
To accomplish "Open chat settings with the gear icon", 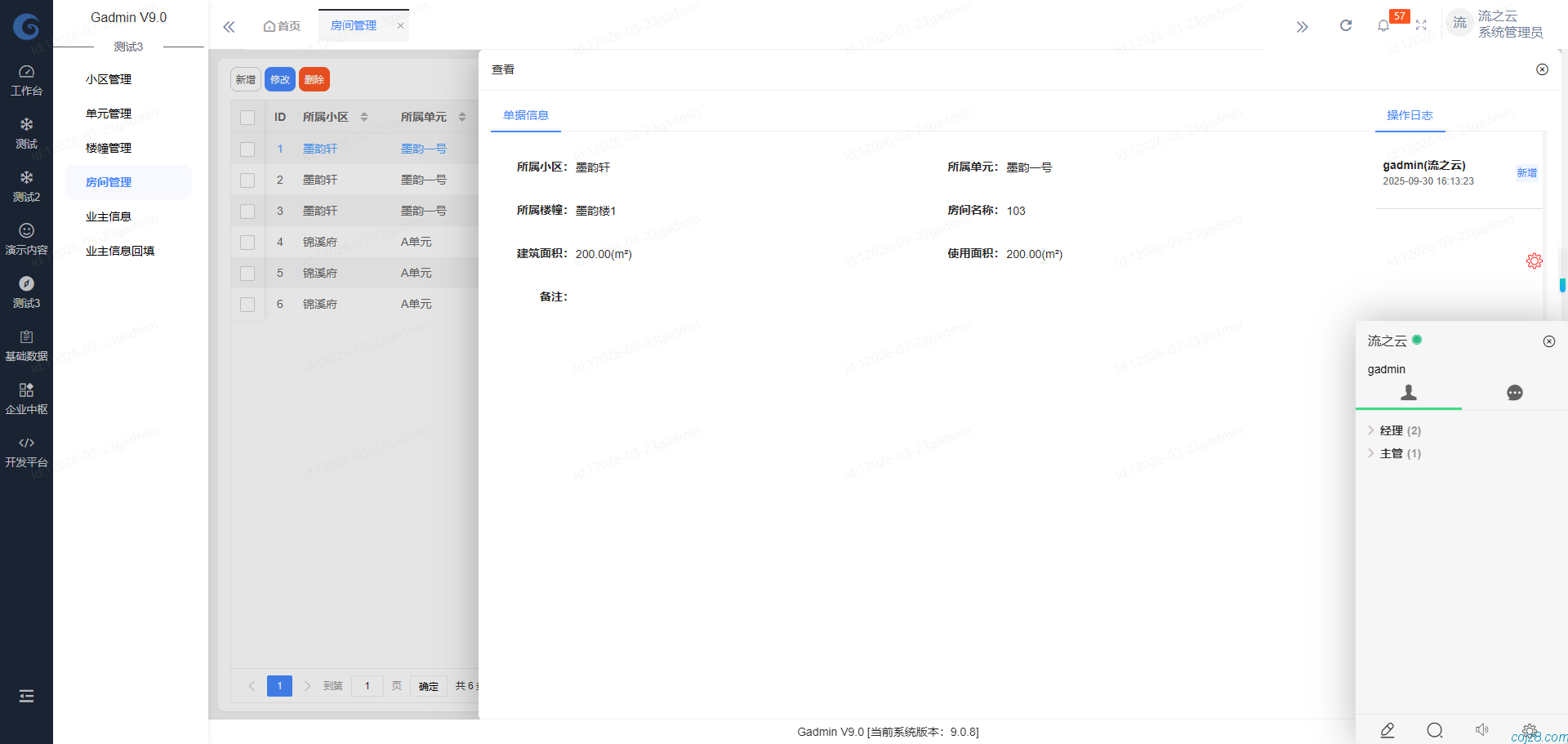I will click(x=1530, y=731).
